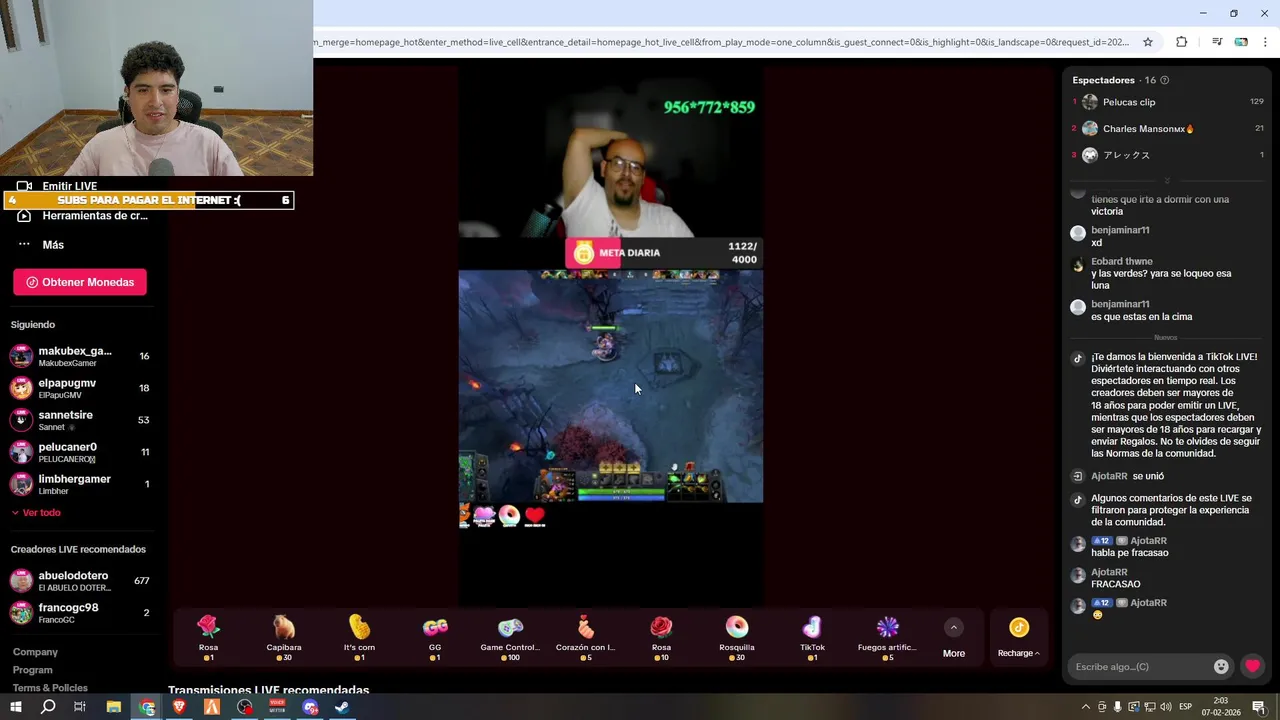Expand the gift list with More
Viewport: 1280px width, 720px height.
[954, 637]
